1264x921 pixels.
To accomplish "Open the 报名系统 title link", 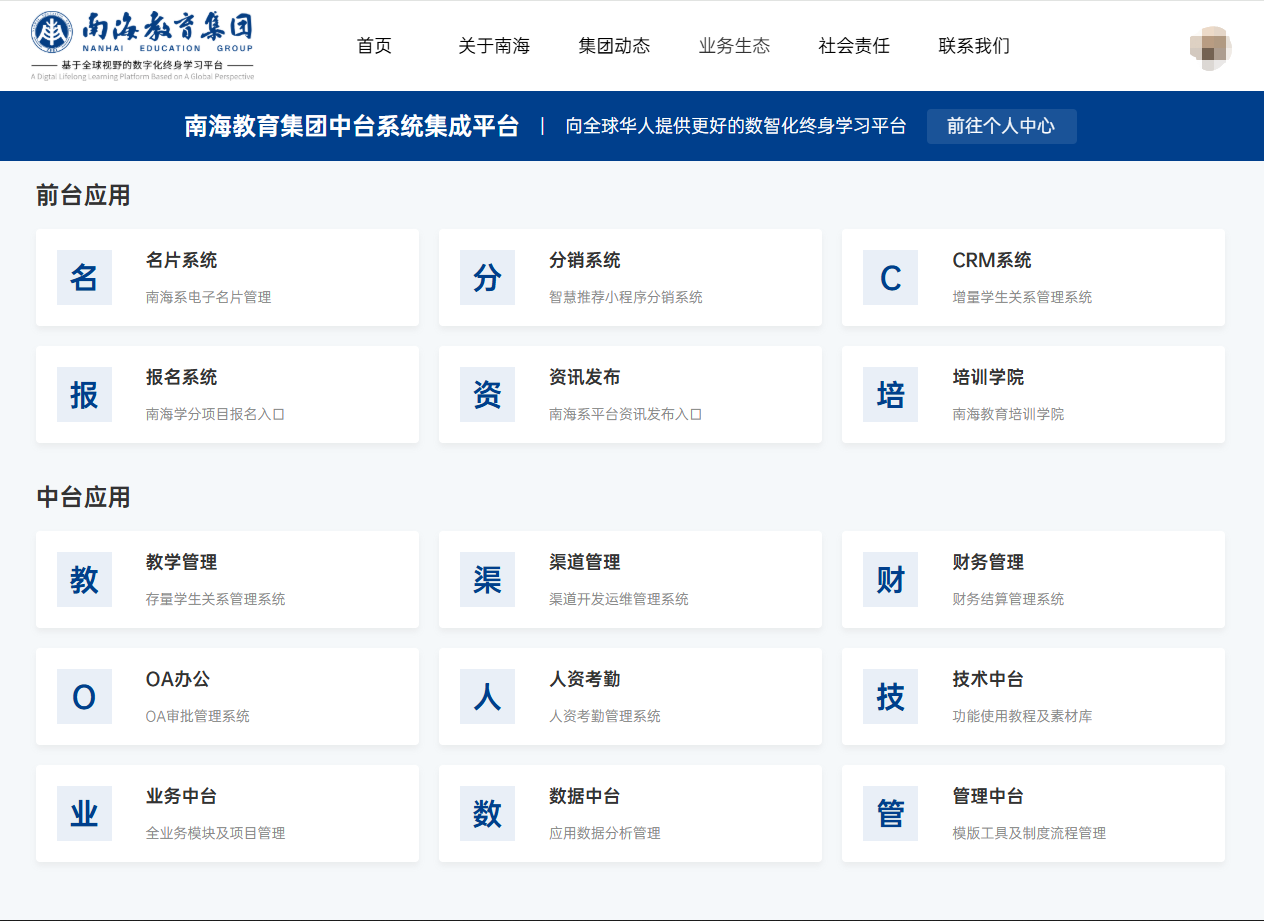I will (181, 377).
